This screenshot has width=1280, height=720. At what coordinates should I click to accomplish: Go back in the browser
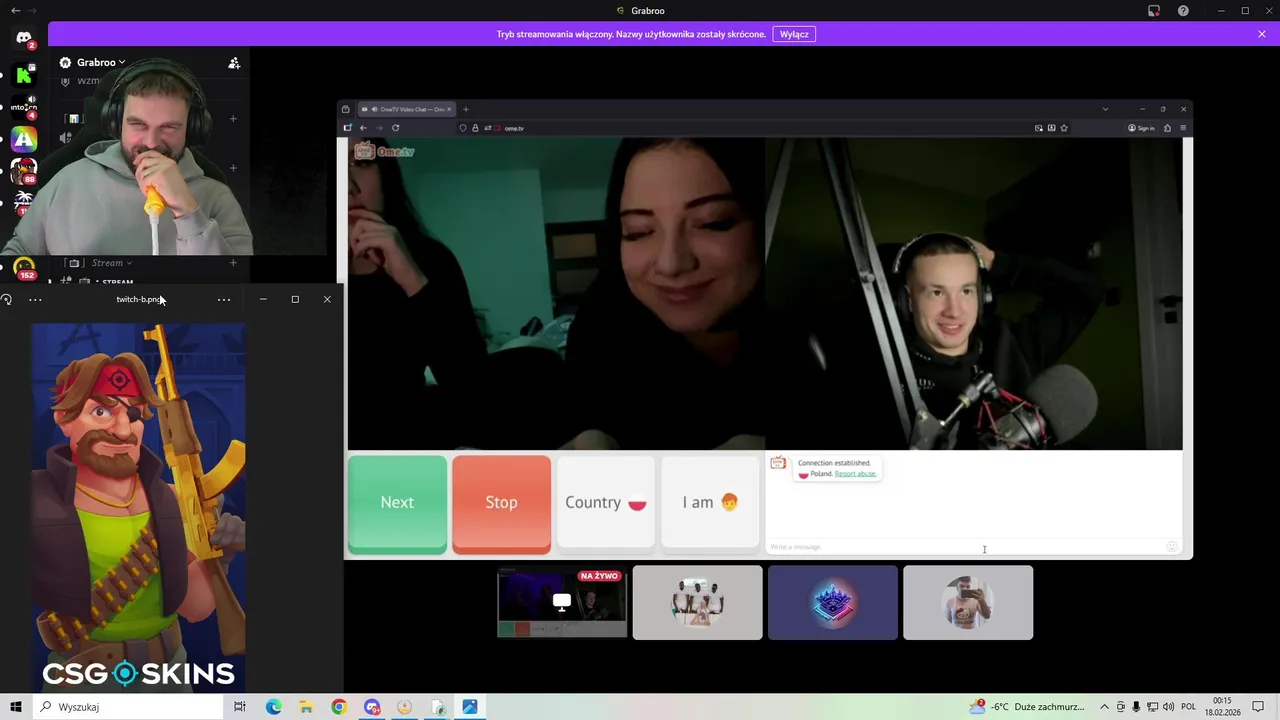click(x=363, y=128)
